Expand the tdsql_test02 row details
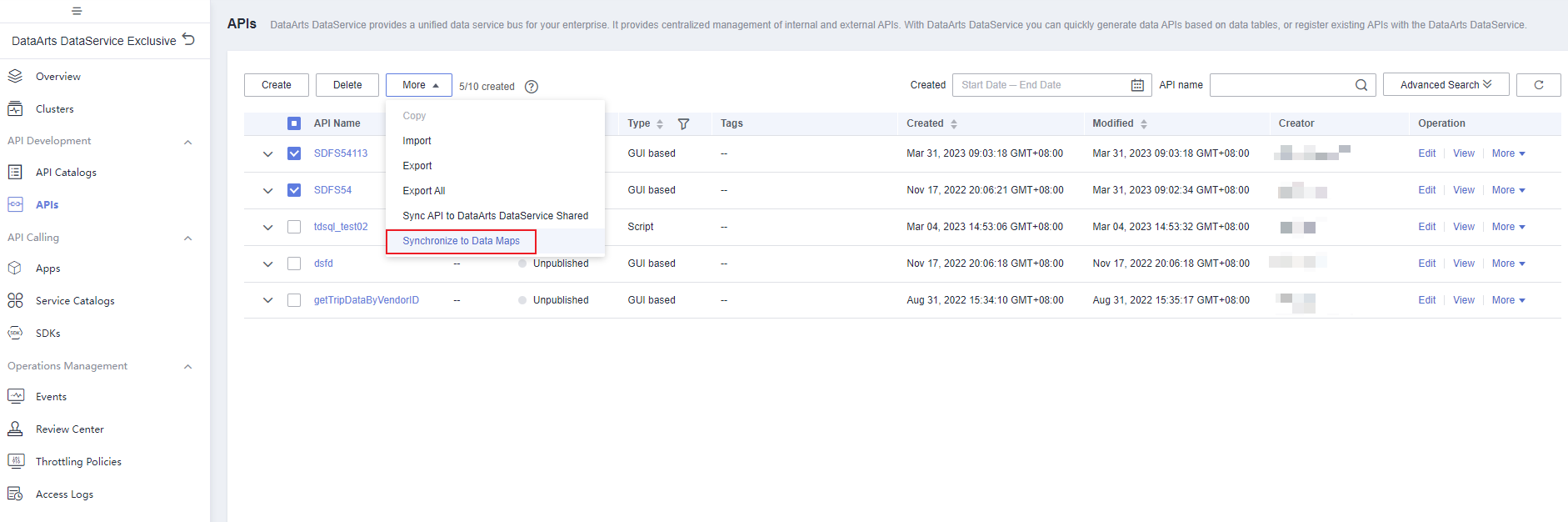Screen dimensions: 1568x522 point(267,228)
